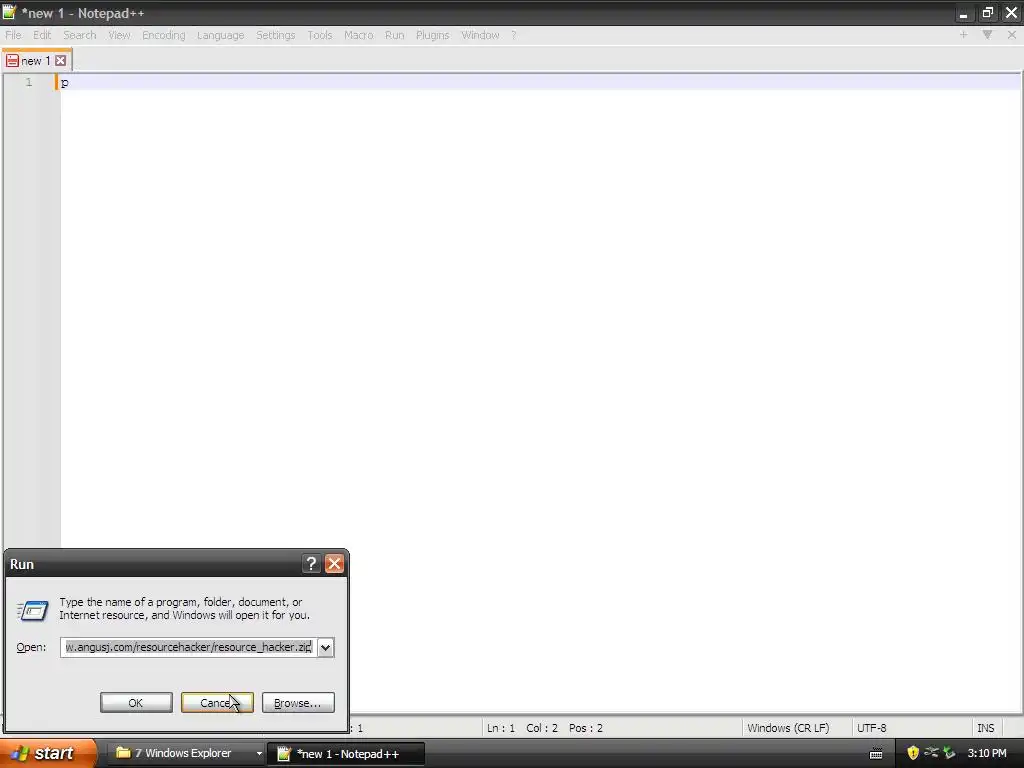Open the Edit menu

coord(42,35)
